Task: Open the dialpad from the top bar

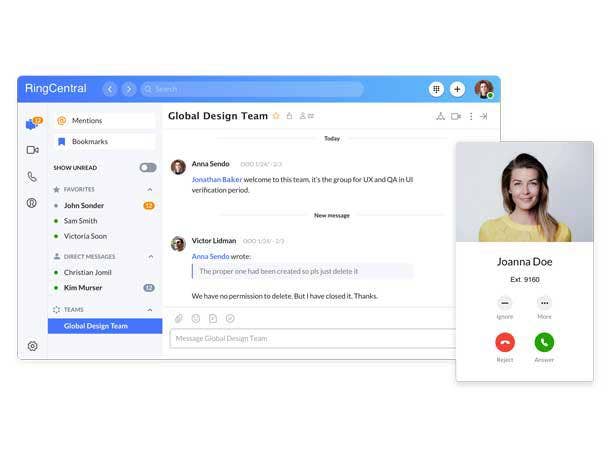Action: click(436, 89)
